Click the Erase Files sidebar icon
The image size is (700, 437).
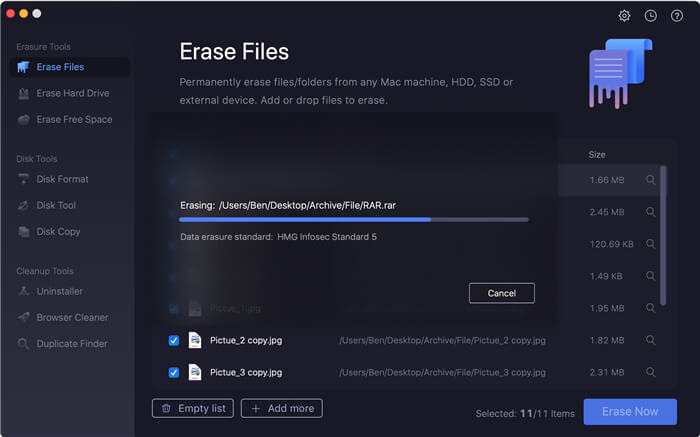click(23, 67)
